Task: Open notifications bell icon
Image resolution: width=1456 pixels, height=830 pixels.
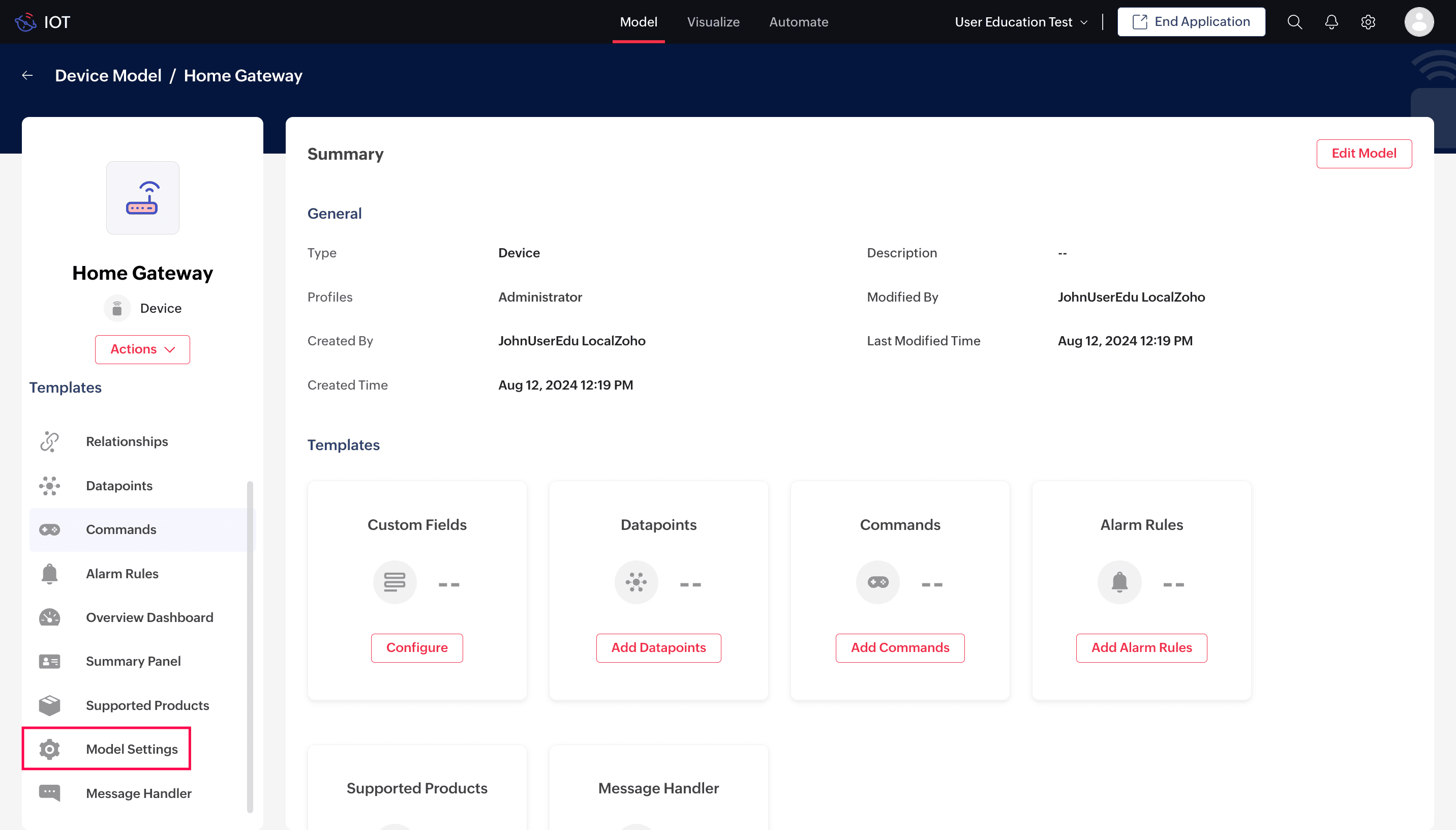Action: pyautogui.click(x=1331, y=22)
